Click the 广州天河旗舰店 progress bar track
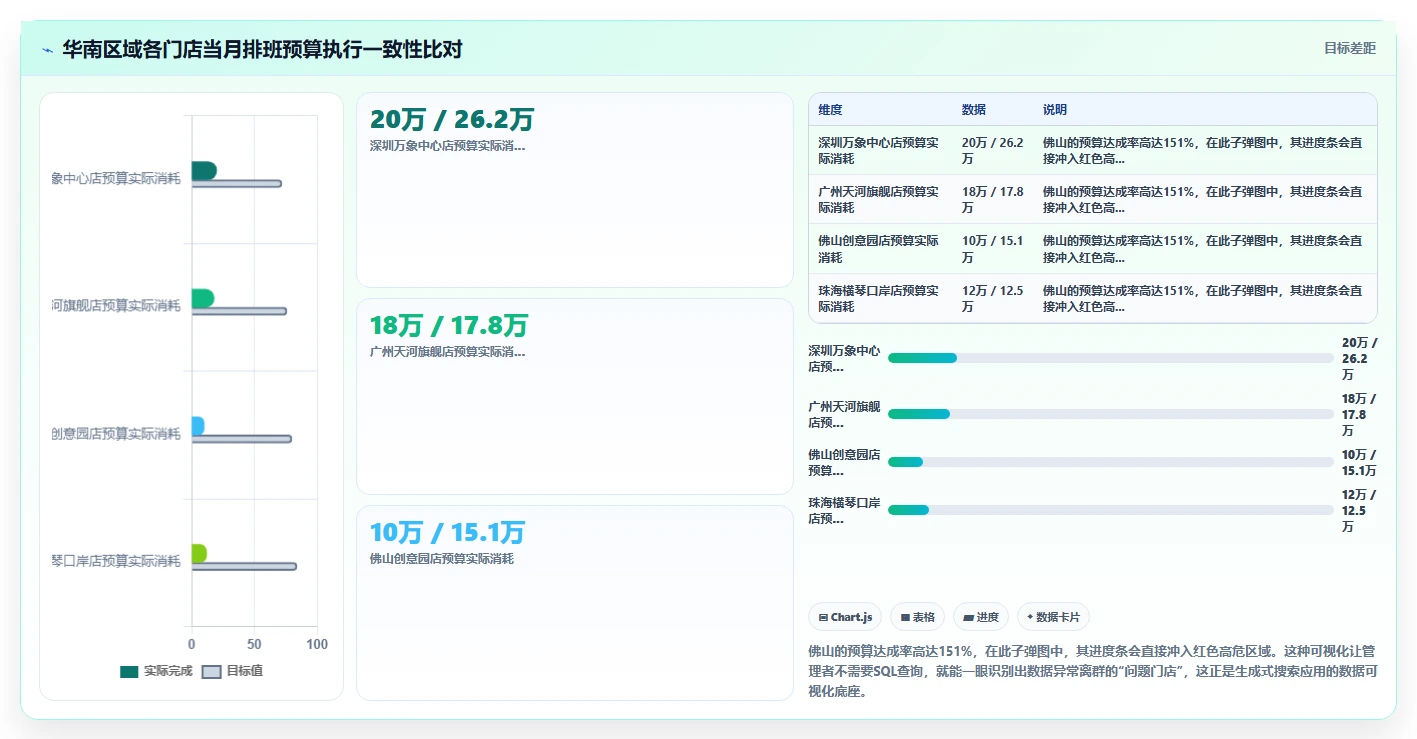Screen dimensions: 1417x739 1111,414
